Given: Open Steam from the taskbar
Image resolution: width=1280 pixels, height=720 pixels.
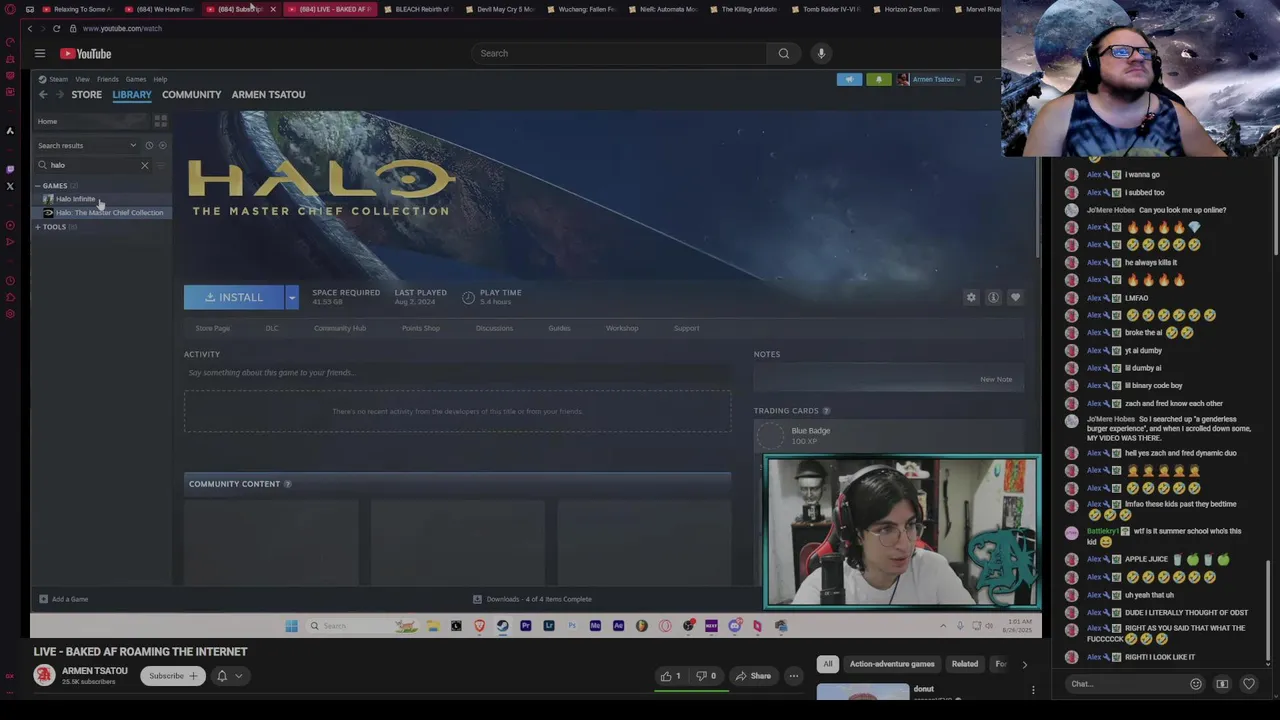Looking at the screenshot, I should click(x=502, y=626).
